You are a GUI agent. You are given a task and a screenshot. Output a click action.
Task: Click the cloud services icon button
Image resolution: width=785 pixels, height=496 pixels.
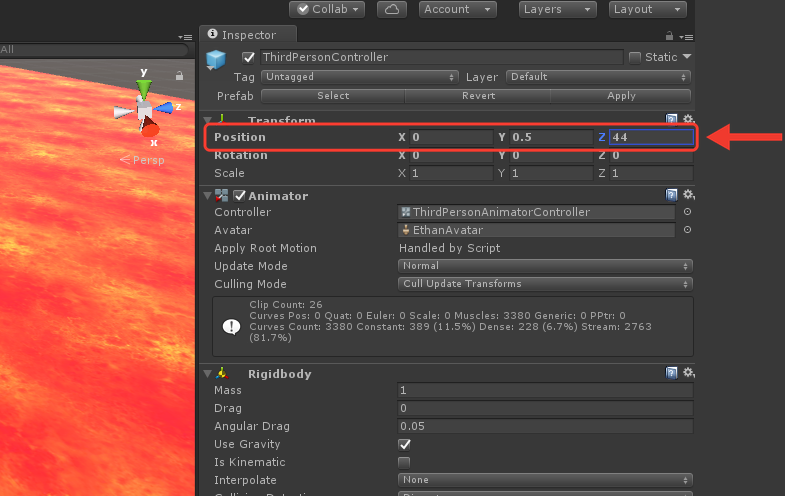[391, 9]
